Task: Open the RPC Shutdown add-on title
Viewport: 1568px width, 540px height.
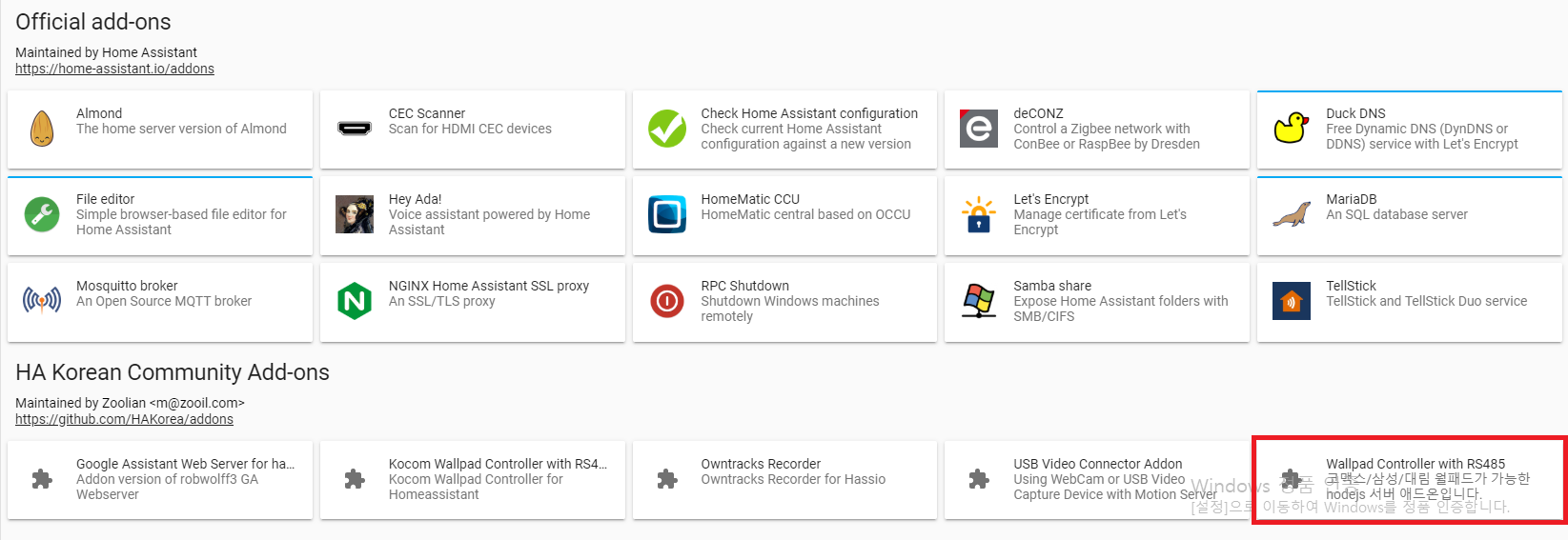Action: point(744,286)
